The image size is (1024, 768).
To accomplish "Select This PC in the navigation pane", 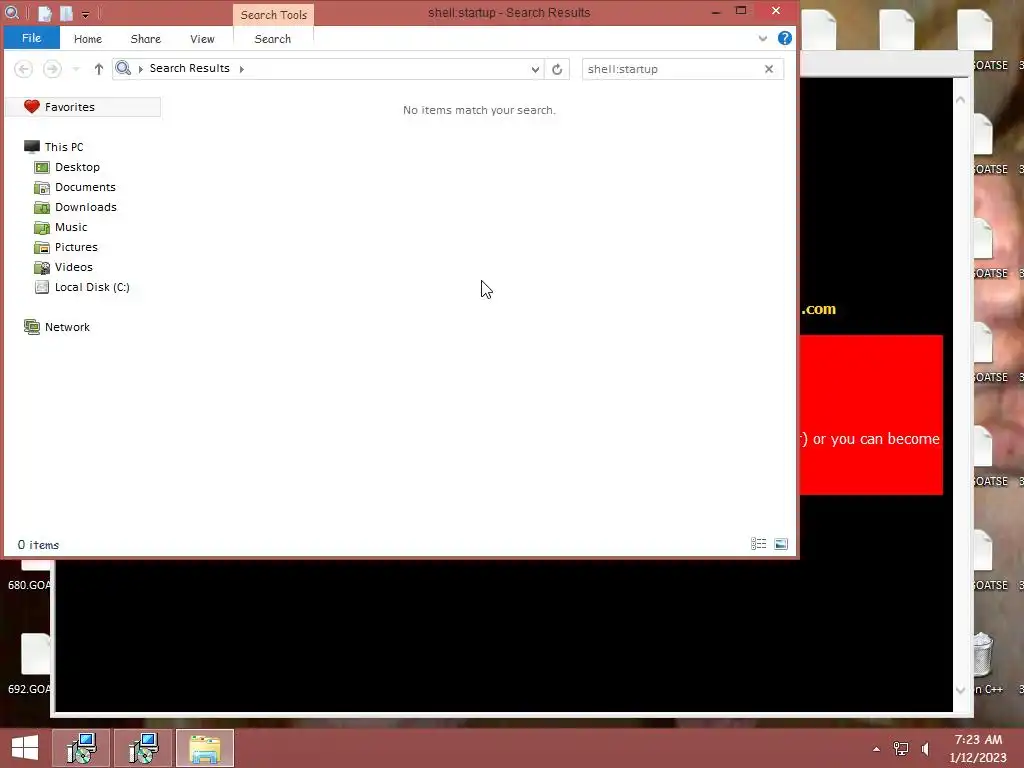I will 64,147.
